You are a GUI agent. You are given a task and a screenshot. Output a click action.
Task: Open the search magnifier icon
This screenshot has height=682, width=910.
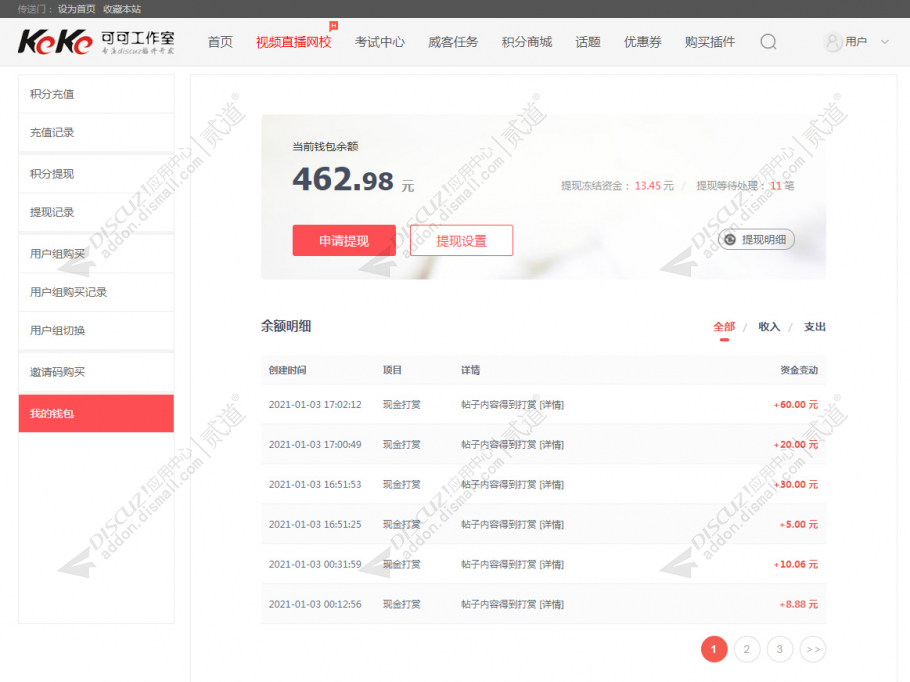click(768, 42)
